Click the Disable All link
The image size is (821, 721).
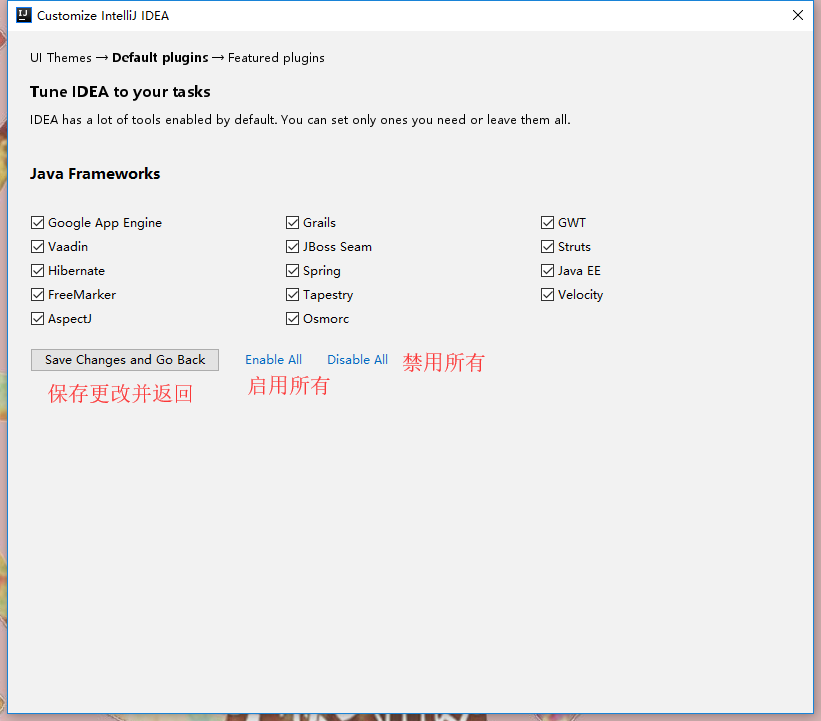coord(358,360)
